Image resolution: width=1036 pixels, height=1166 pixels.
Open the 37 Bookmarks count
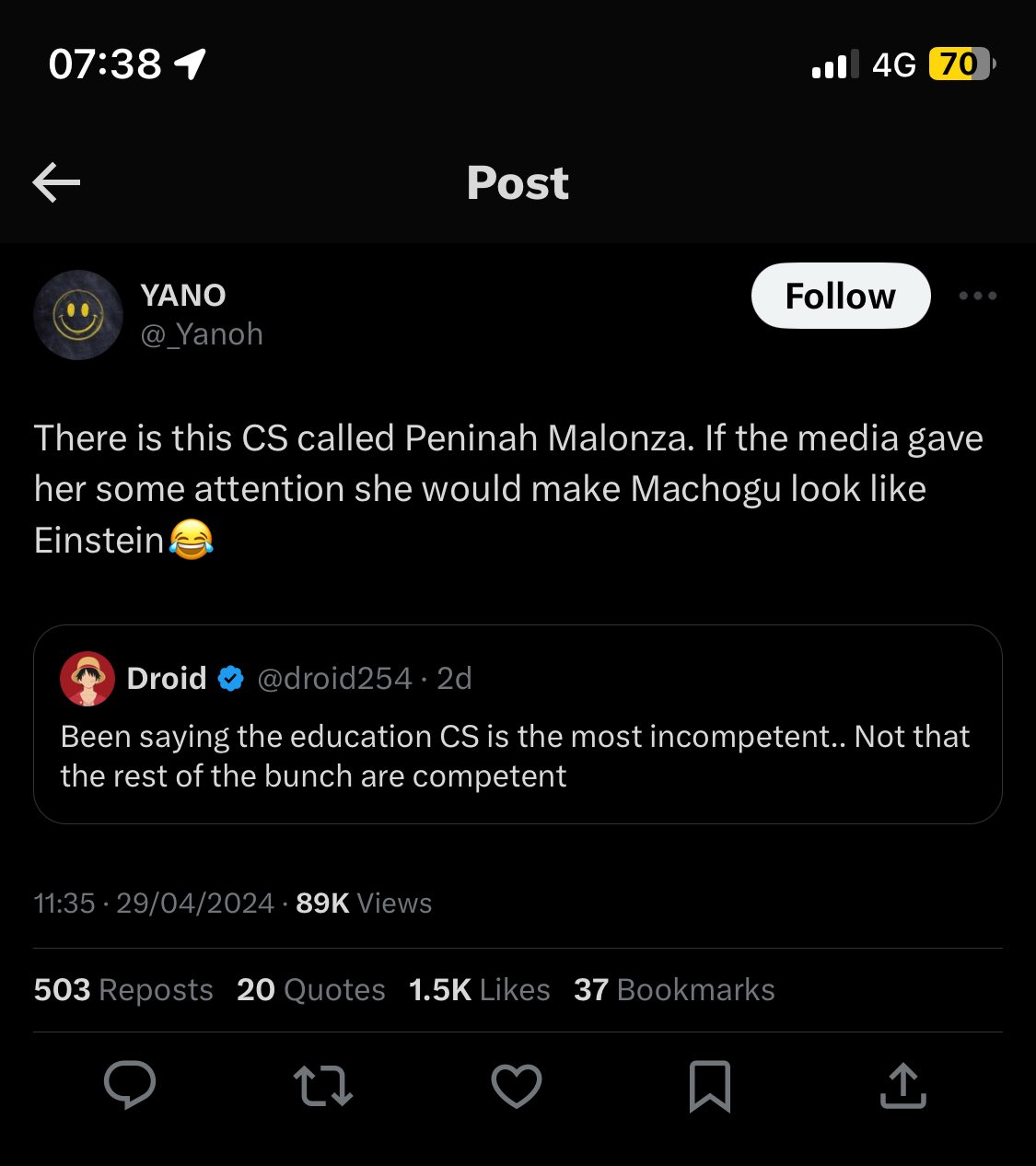674,989
